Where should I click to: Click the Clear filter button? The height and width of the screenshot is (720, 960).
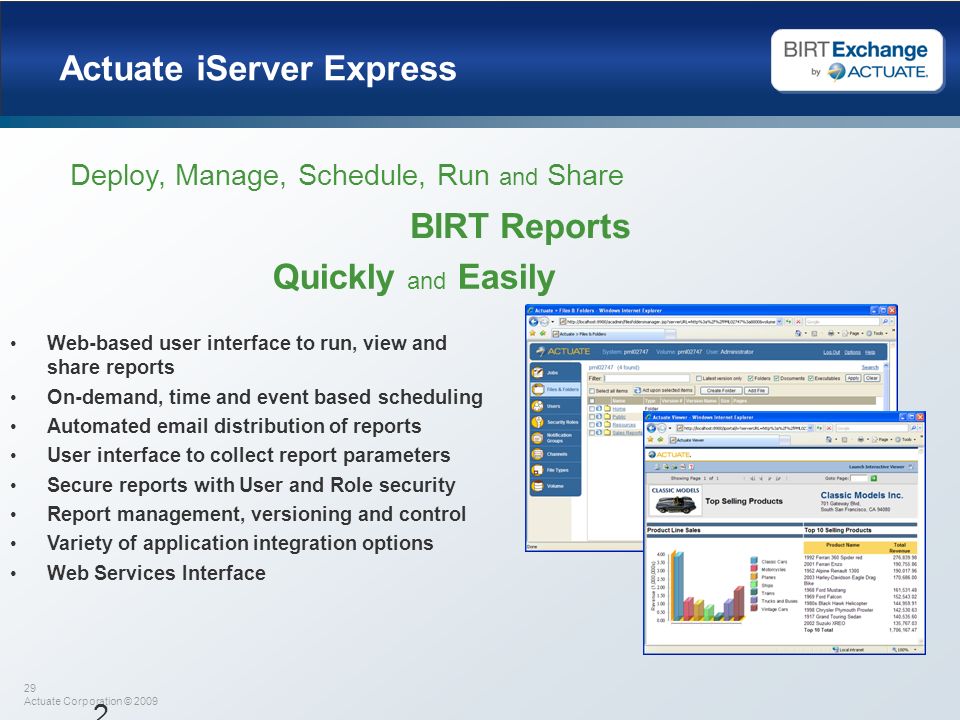tap(872, 378)
